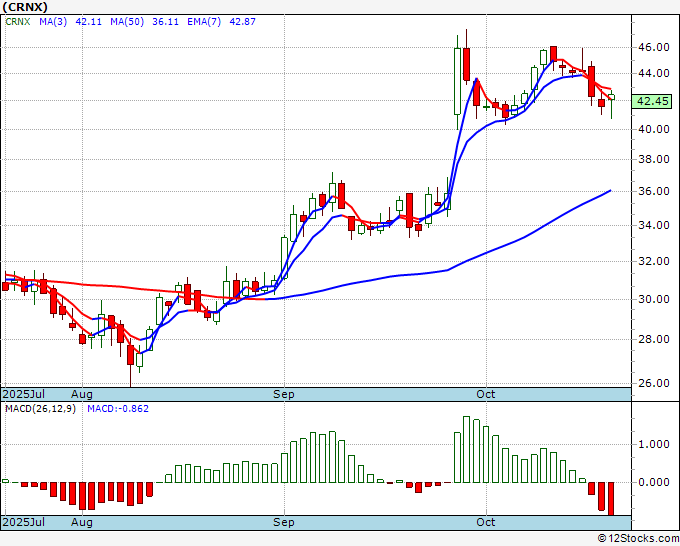Screen dimensions: 680x546
Task: Click the tallest green MACD bar in late September
Action: point(467,449)
